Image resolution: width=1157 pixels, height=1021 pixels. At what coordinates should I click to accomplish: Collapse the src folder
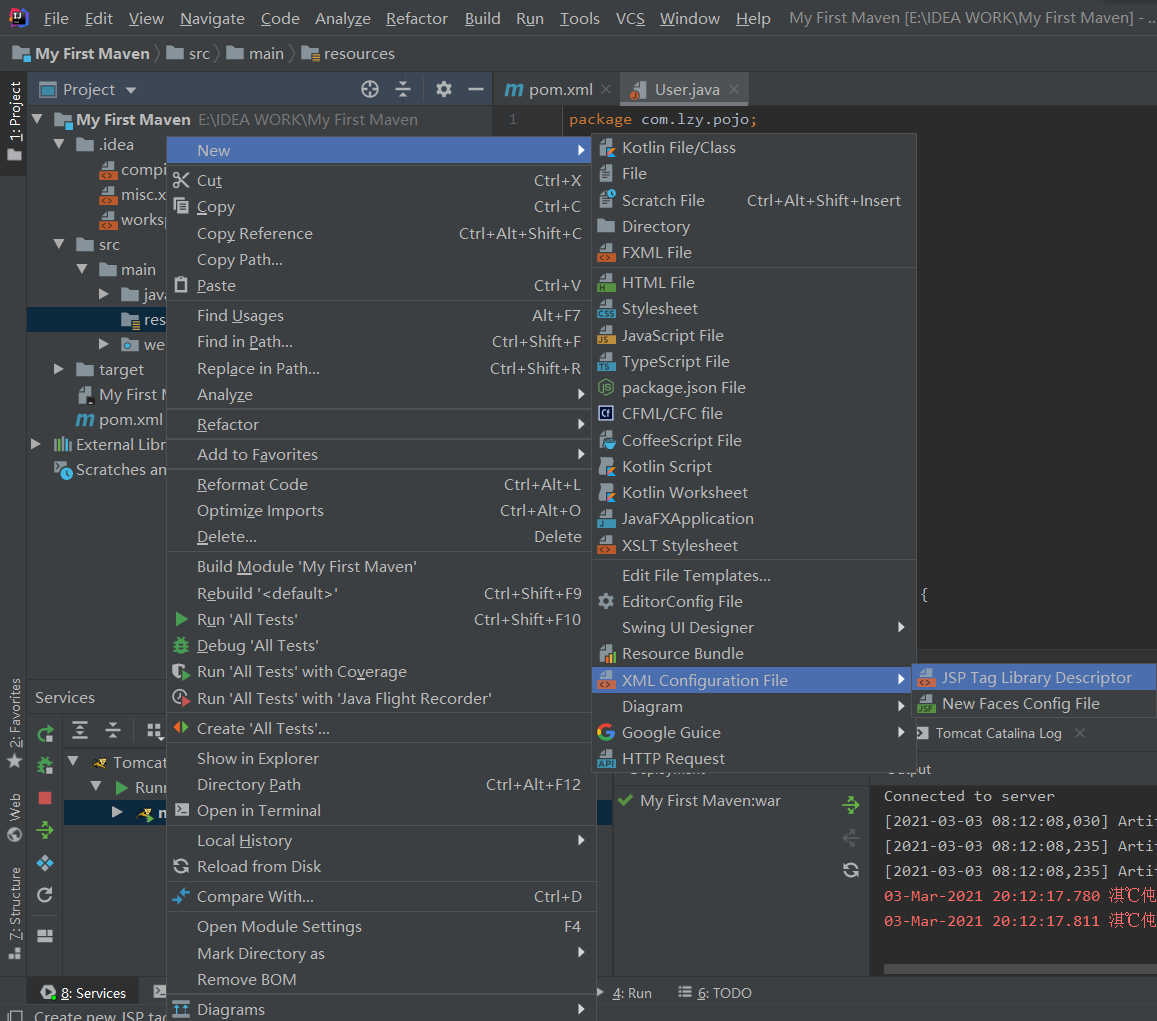click(60, 244)
